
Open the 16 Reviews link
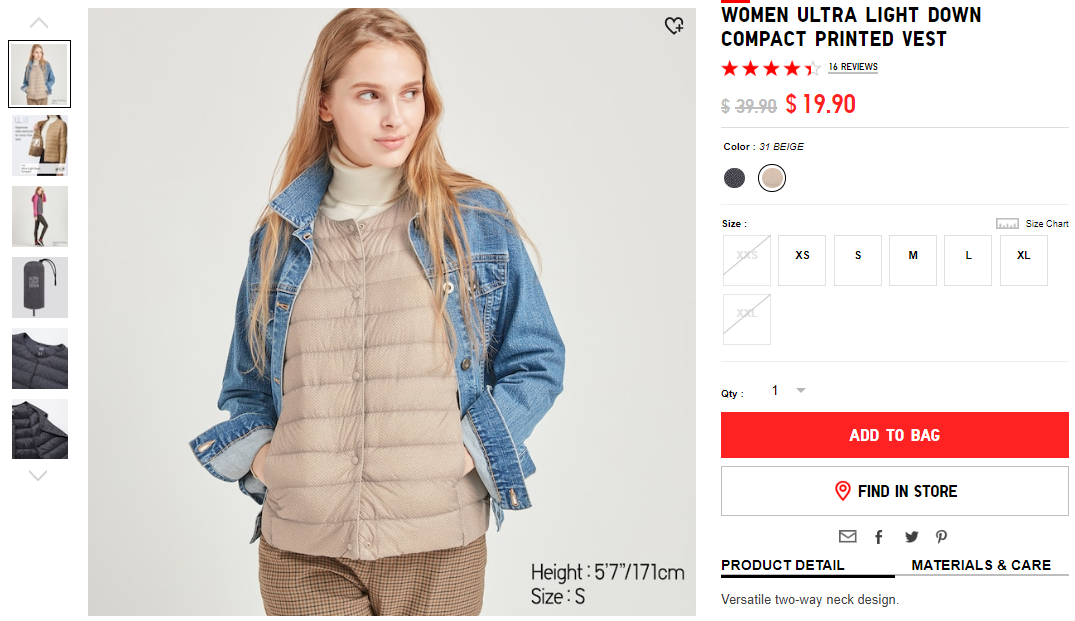(x=853, y=66)
